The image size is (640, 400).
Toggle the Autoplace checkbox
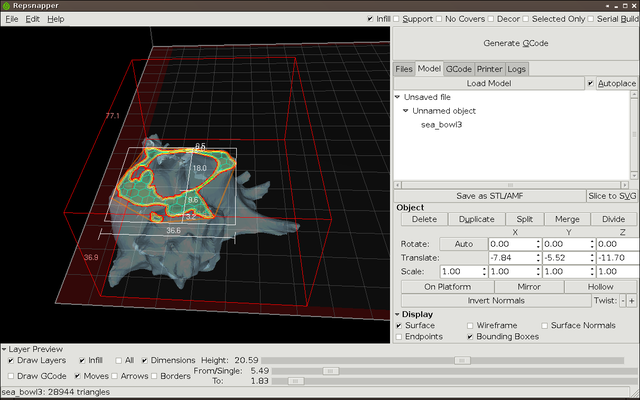(x=590, y=83)
